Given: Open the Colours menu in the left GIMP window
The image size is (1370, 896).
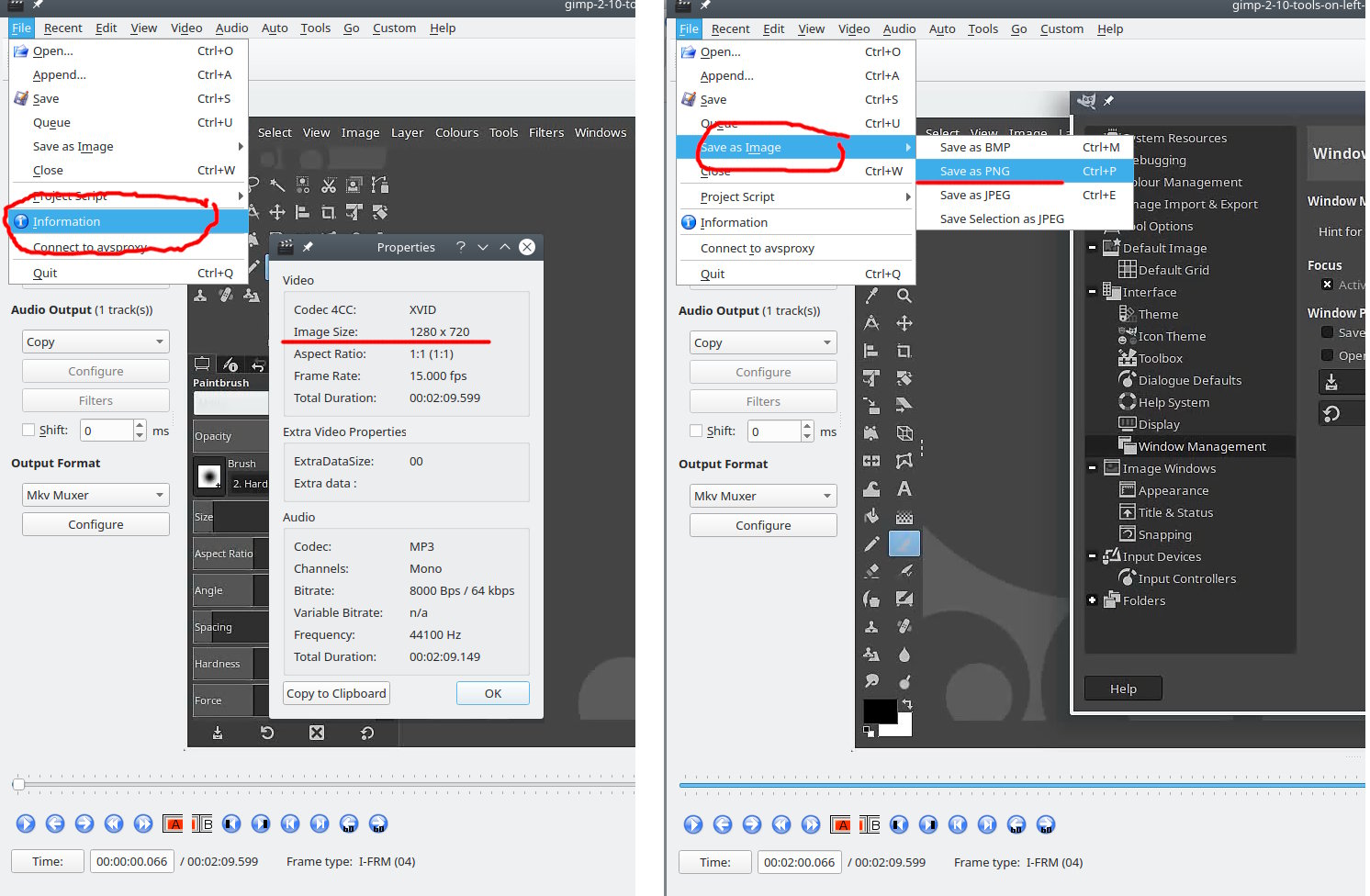Looking at the screenshot, I should pos(456,132).
